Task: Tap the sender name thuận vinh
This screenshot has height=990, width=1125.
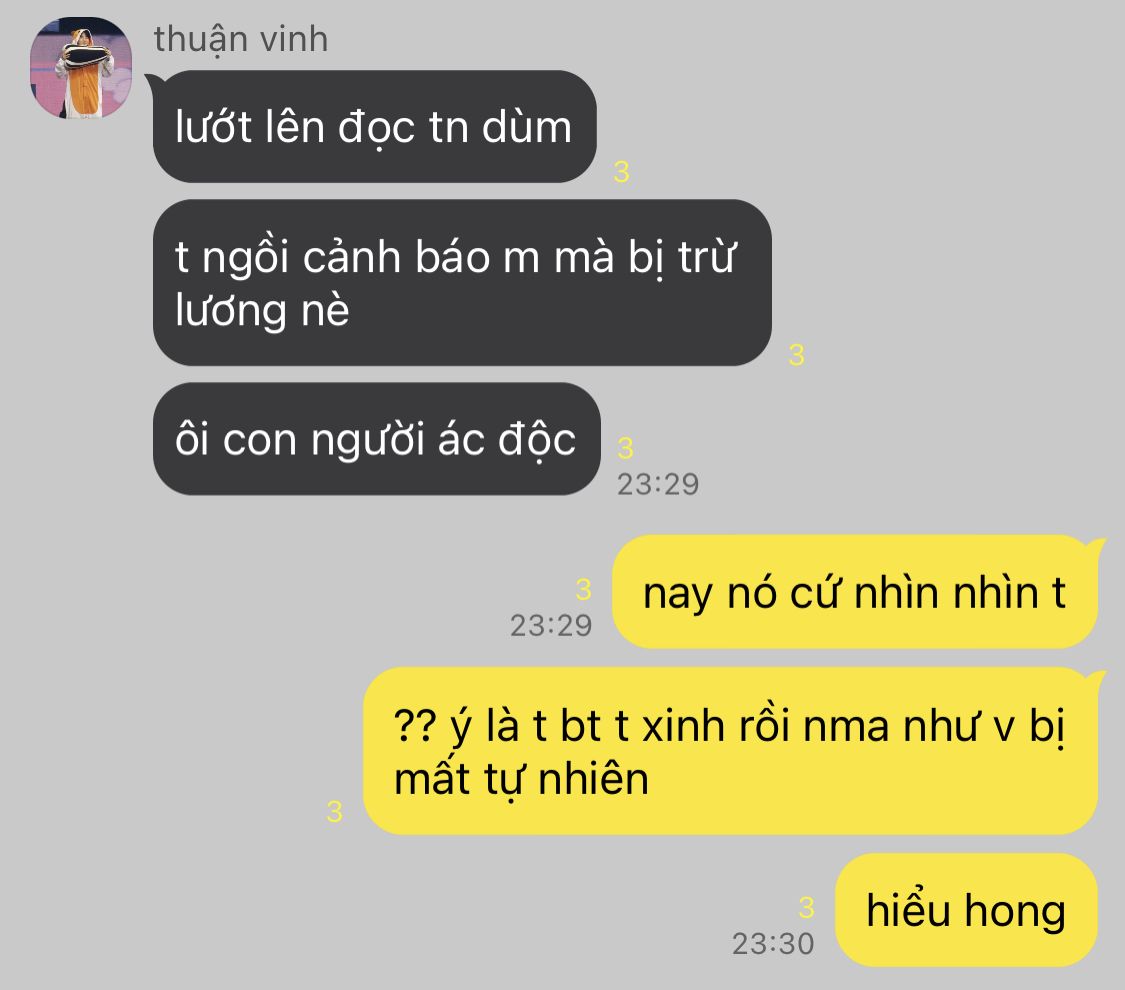Action: pyautogui.click(x=241, y=39)
